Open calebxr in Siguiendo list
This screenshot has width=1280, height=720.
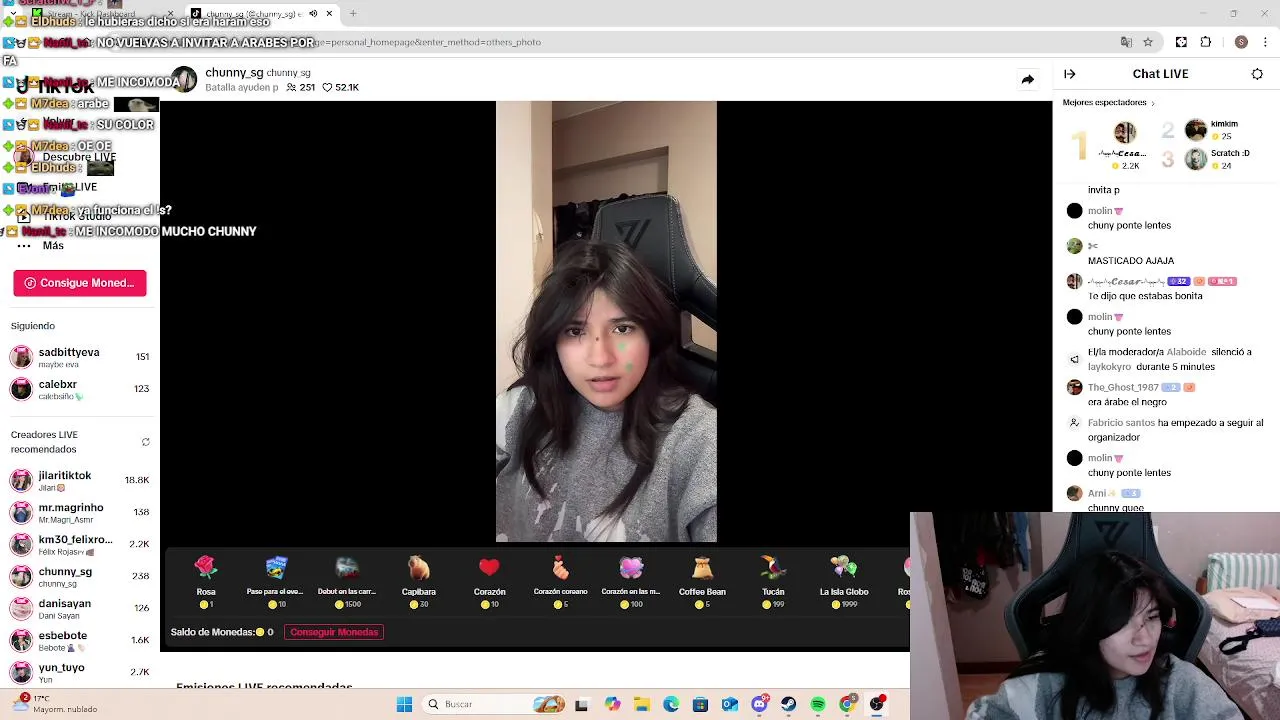coord(79,389)
